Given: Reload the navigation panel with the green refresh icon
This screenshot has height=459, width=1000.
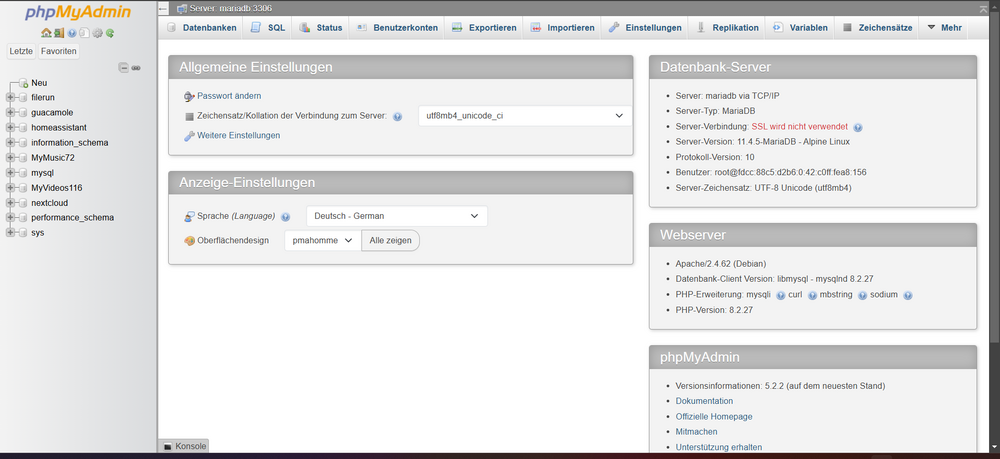Looking at the screenshot, I should point(110,33).
